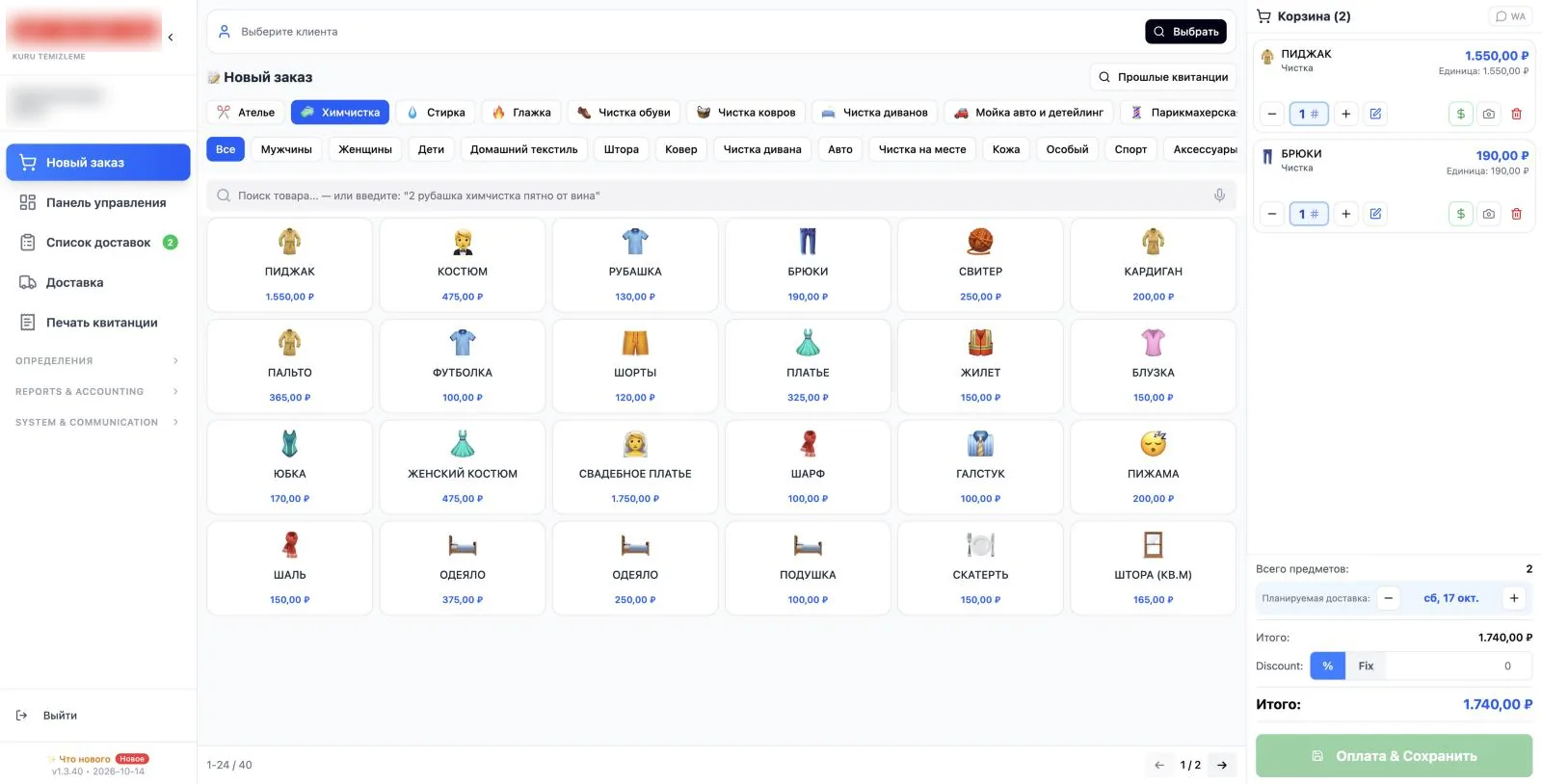1542x784 pixels.
Task: Open the camera for the ПИДЖАК cart item
Action: pyautogui.click(x=1489, y=114)
